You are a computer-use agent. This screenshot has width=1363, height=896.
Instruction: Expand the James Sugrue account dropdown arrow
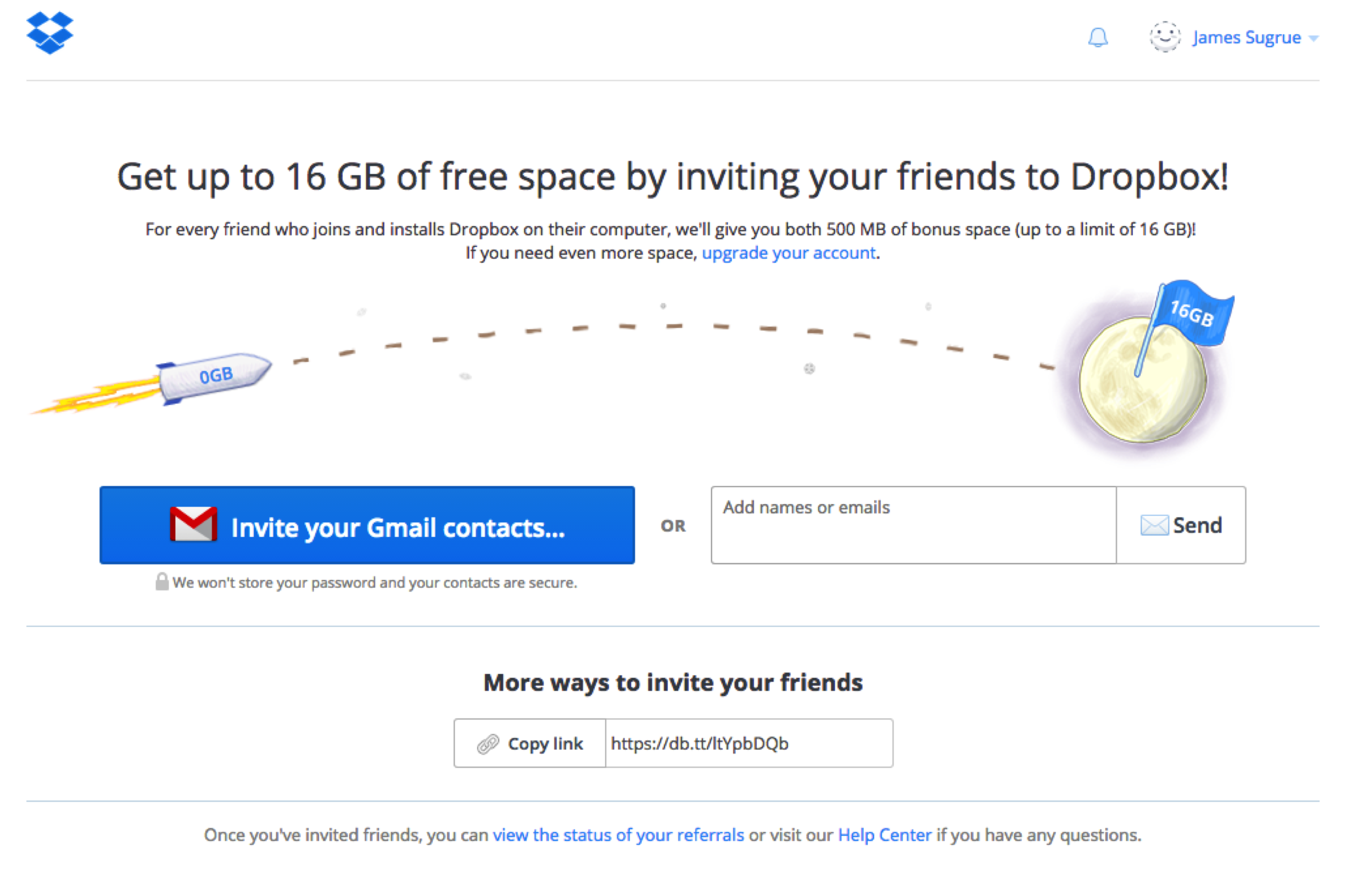tap(1314, 38)
